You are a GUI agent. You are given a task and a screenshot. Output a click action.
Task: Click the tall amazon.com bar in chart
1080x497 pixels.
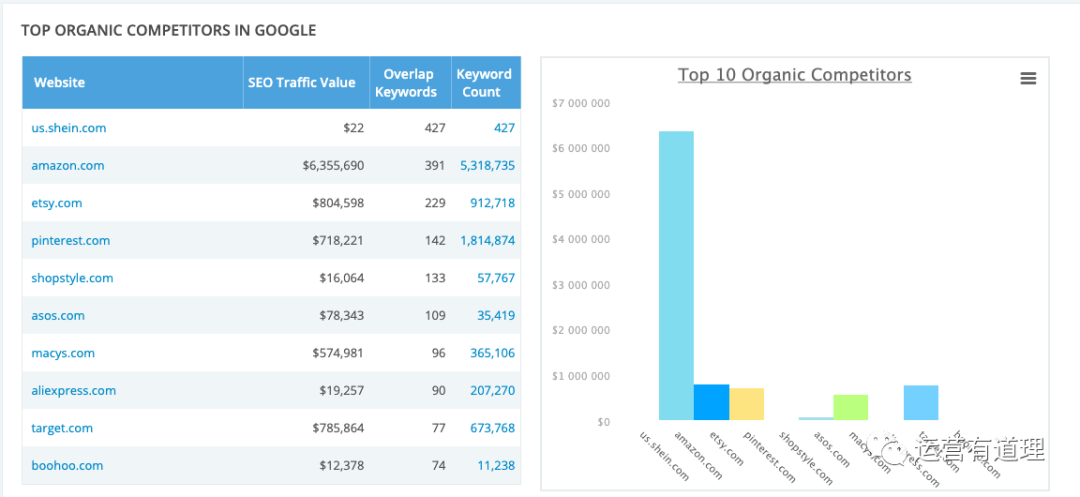676,275
